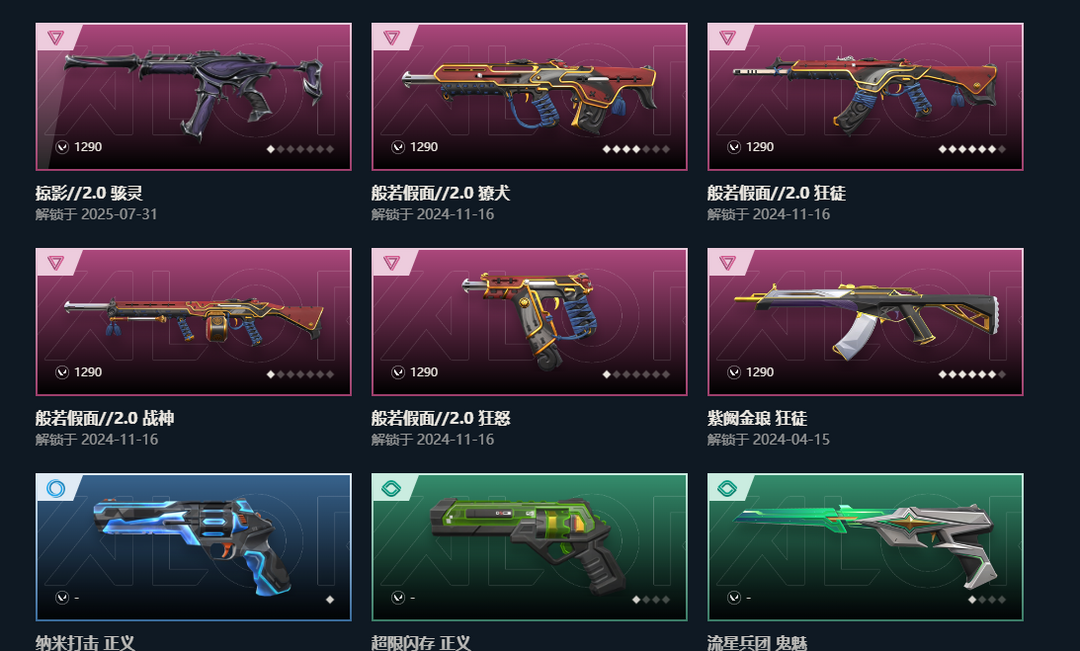Select the 般若假面//2.0 战神 weapon image
Viewport: 1080px width, 651px height.
tap(194, 322)
